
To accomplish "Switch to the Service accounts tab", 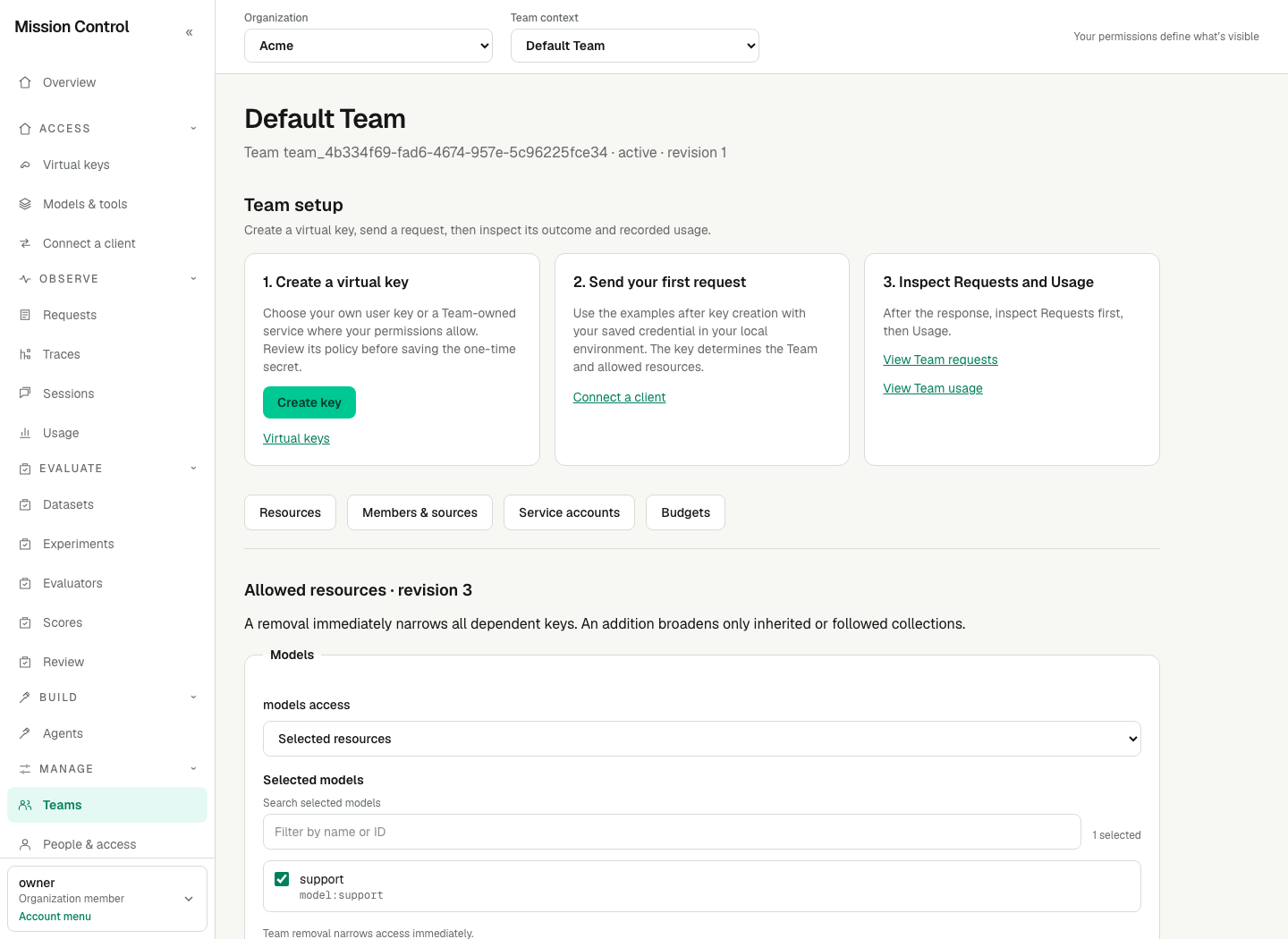I will (569, 512).
